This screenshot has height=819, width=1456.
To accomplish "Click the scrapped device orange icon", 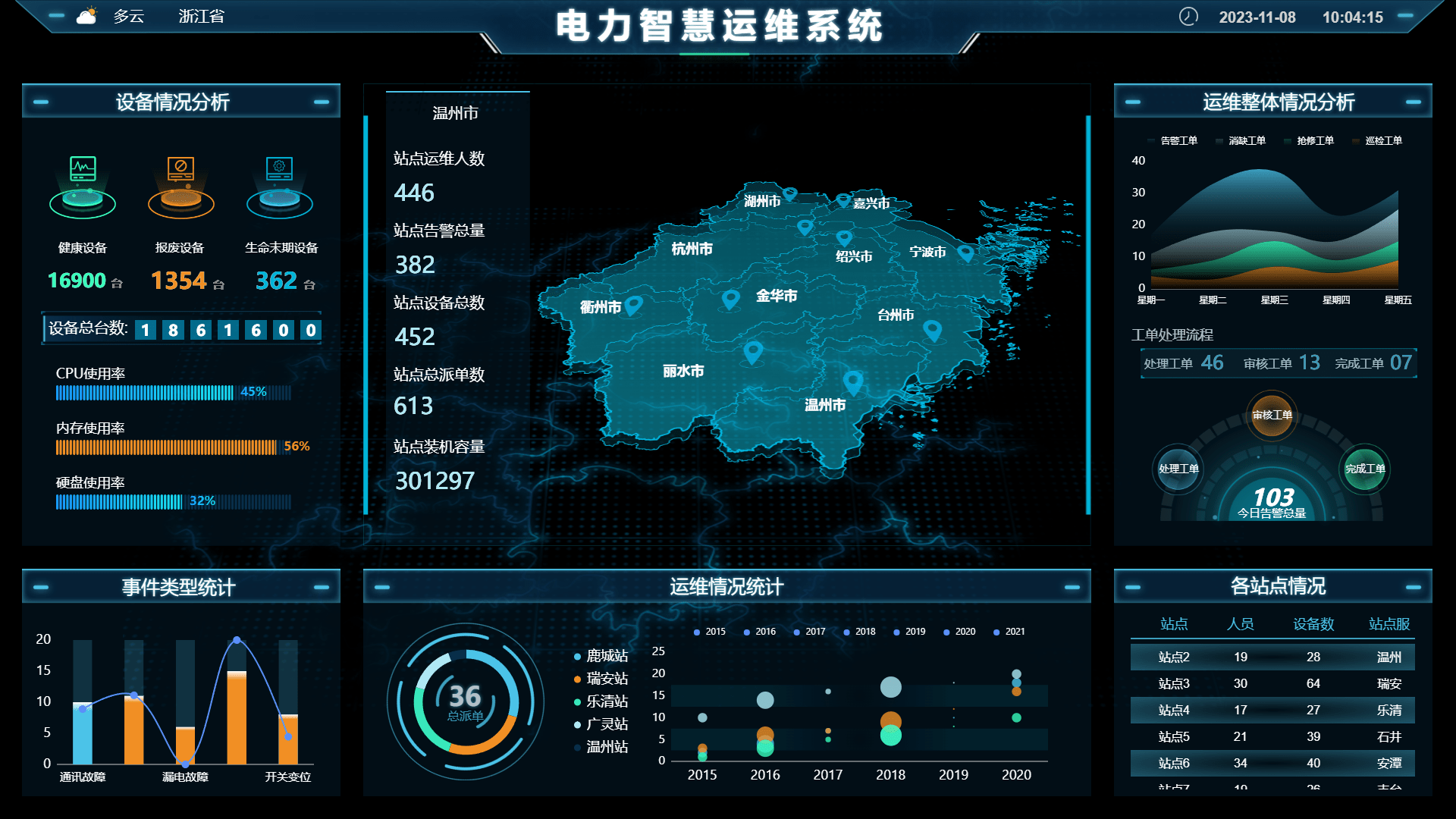I will click(180, 169).
